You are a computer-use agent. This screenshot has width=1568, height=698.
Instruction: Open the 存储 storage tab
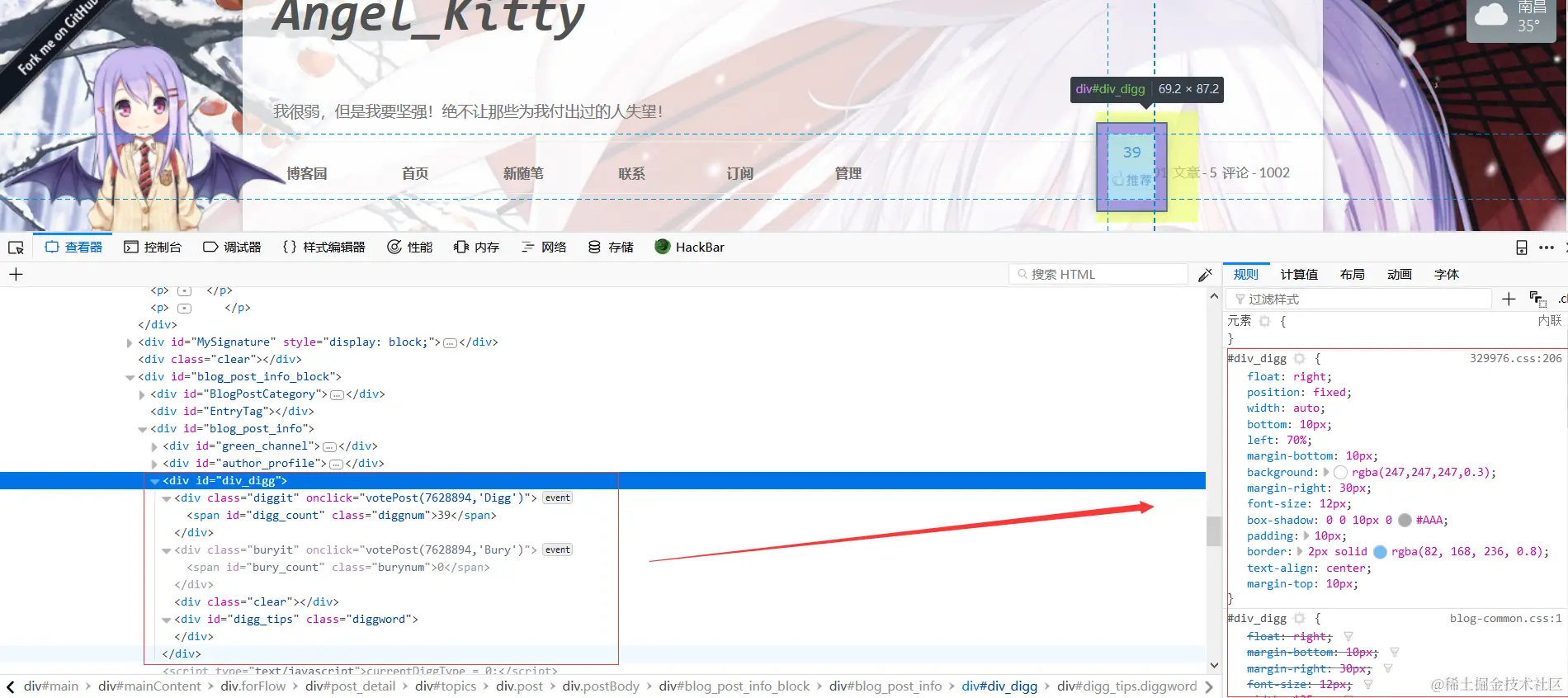611,247
